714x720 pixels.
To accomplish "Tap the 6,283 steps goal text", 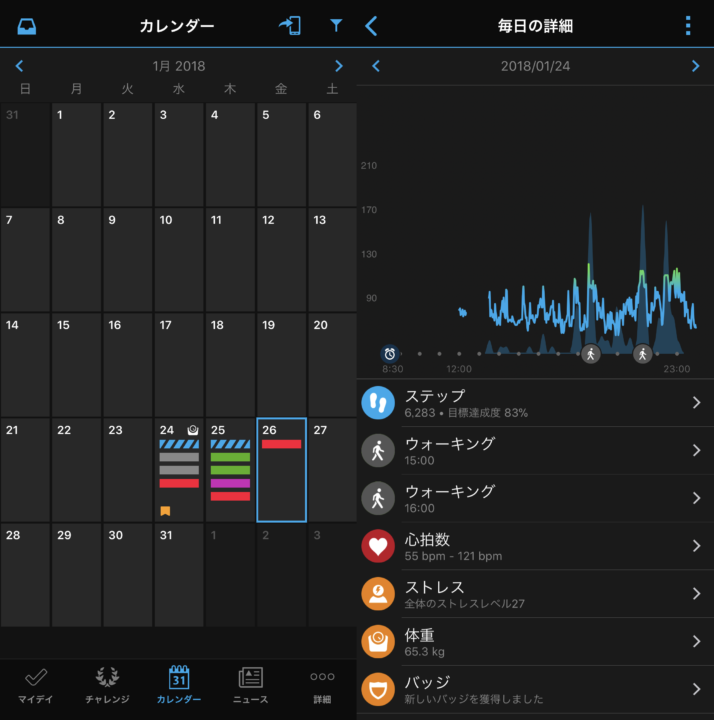I will (466, 413).
